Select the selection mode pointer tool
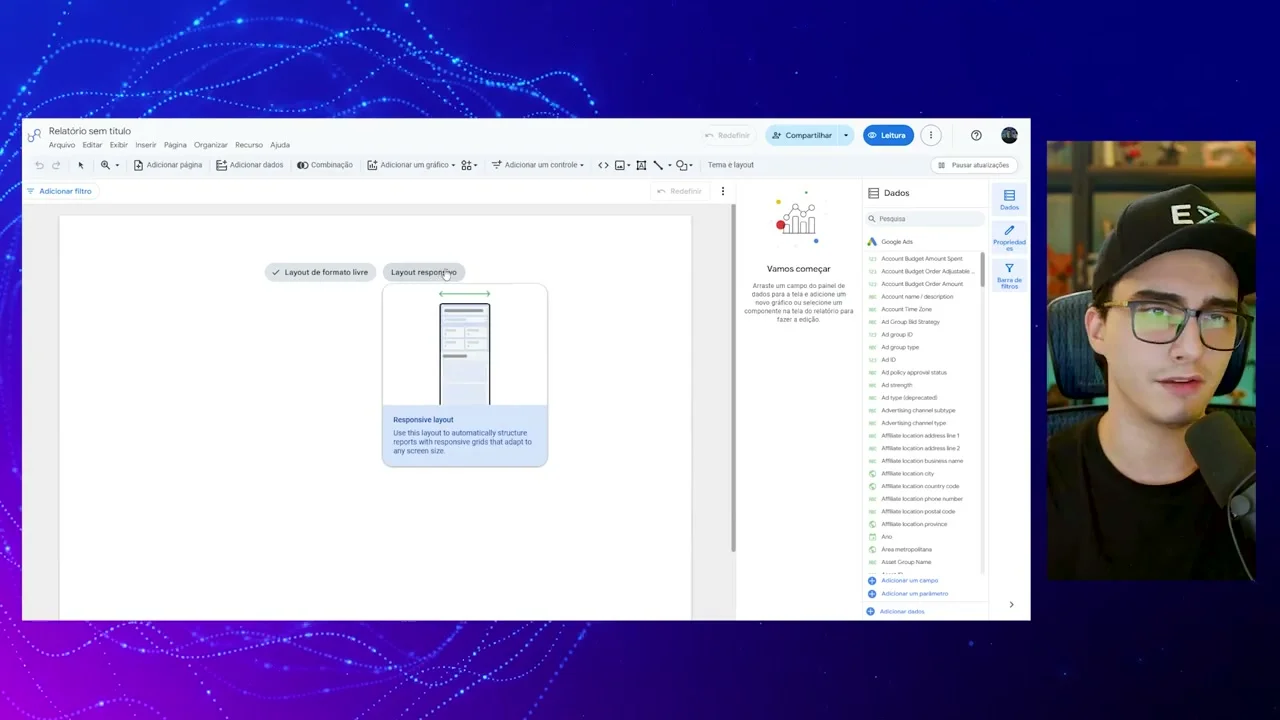 81,165
